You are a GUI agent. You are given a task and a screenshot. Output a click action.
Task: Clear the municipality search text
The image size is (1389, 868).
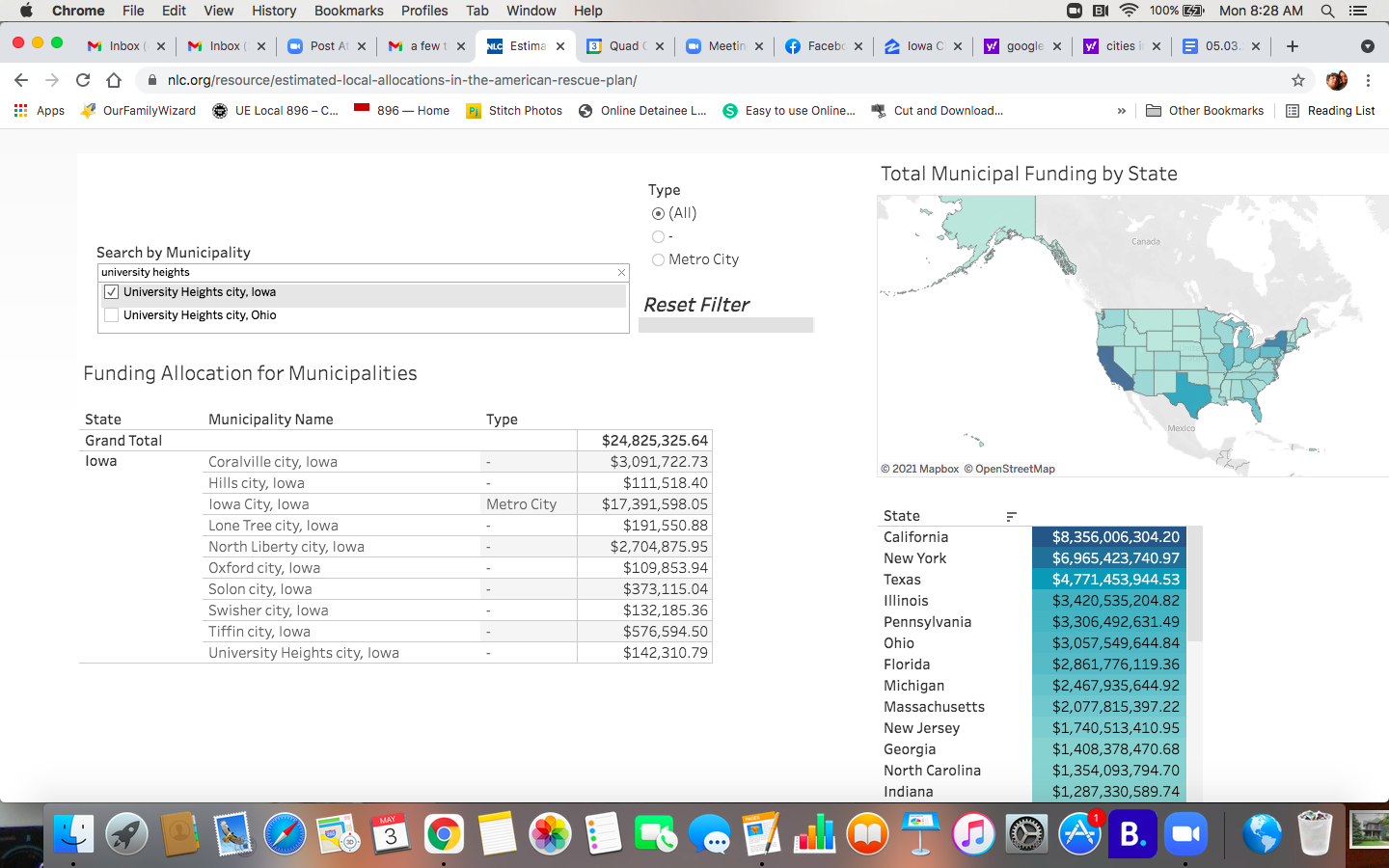tap(621, 273)
